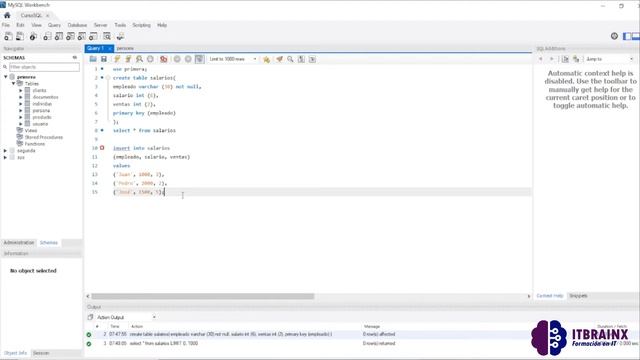640x360 pixels.
Task: Open the object inspector toolbar icon
Action: (33, 36)
